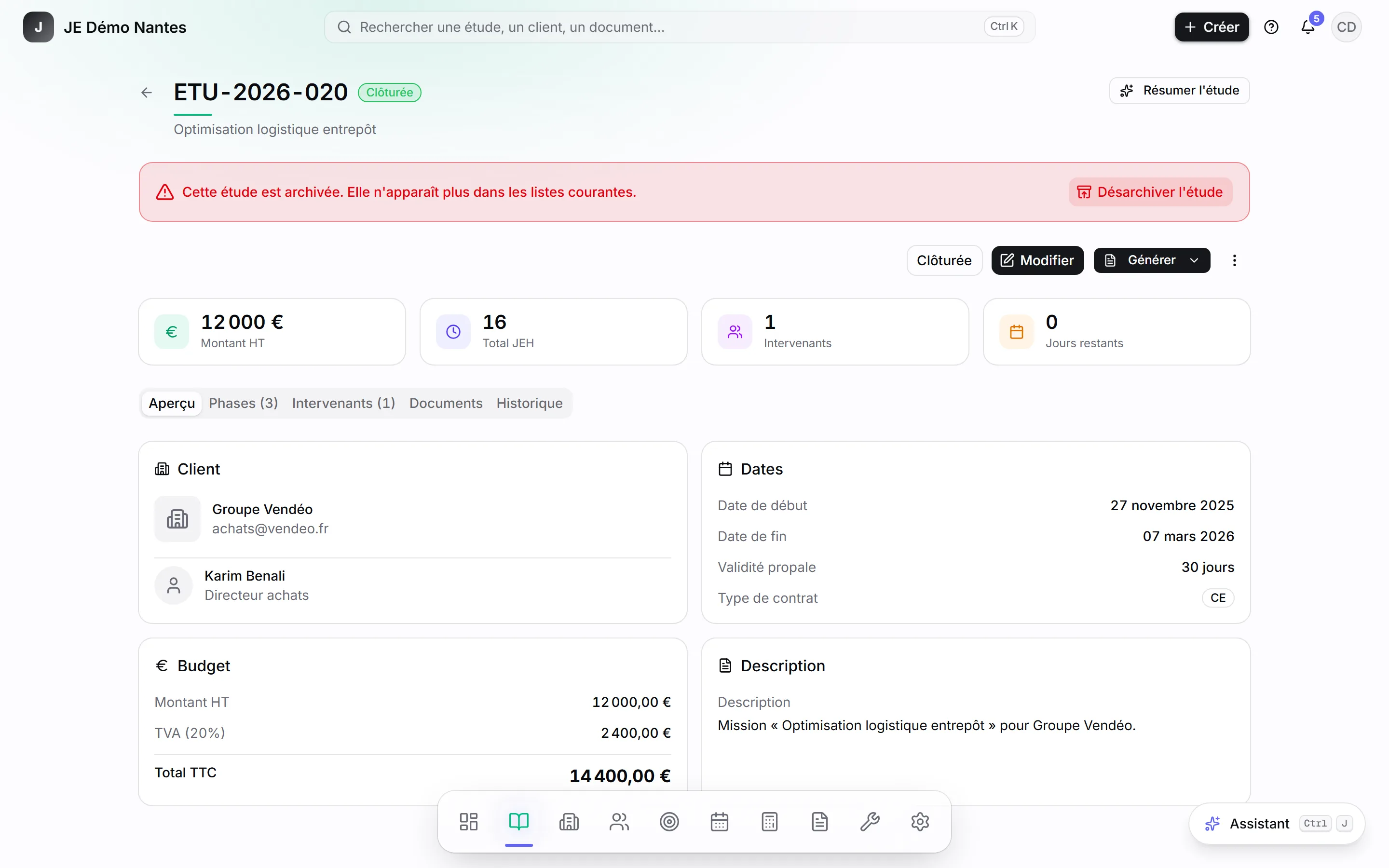The width and height of the screenshot is (1389, 868).
Task: Click the Directeur achats job title
Action: tap(257, 596)
